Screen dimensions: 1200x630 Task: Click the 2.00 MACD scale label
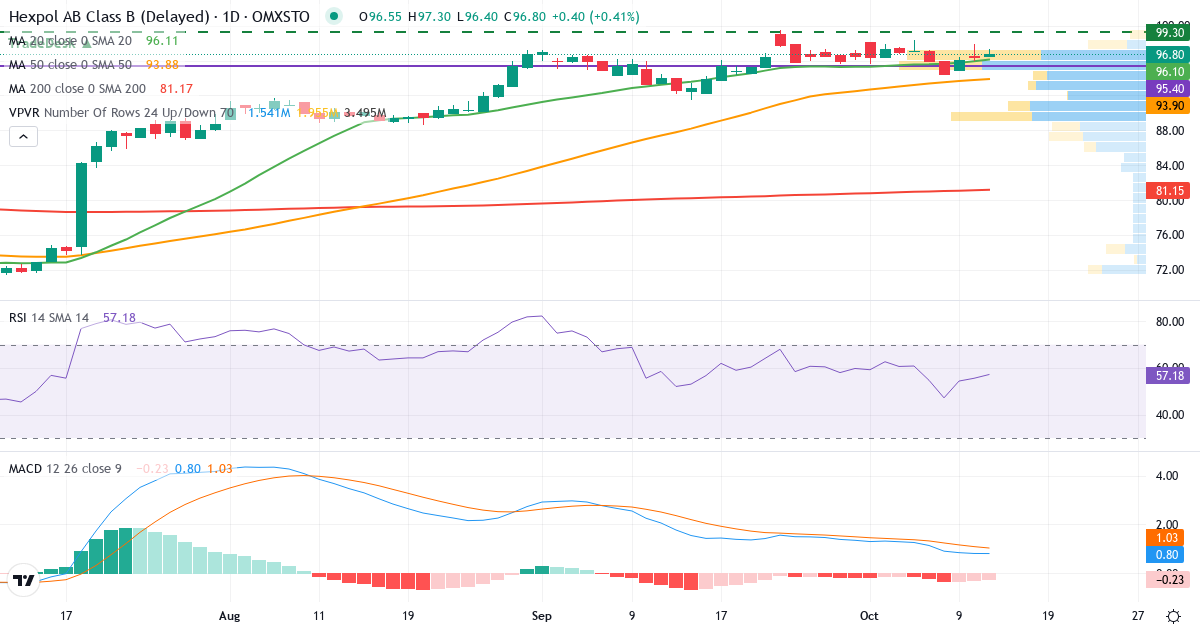(1167, 525)
